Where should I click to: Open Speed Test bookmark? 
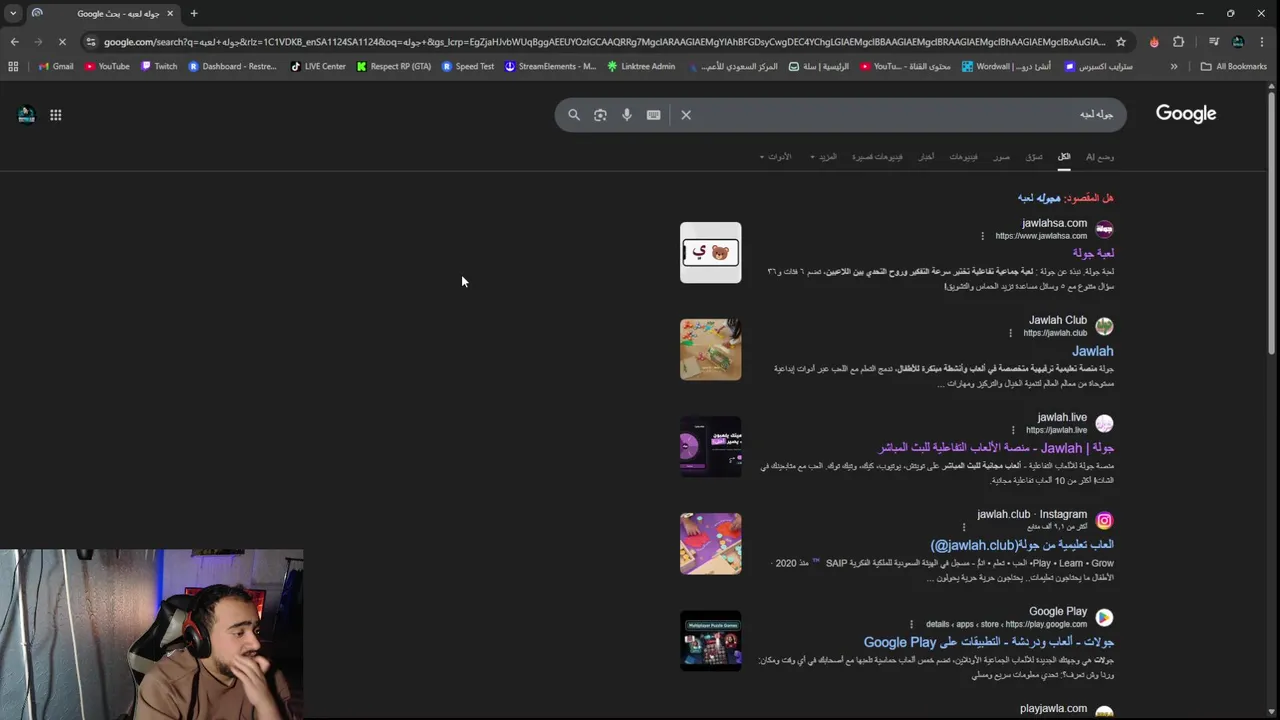tap(468, 66)
